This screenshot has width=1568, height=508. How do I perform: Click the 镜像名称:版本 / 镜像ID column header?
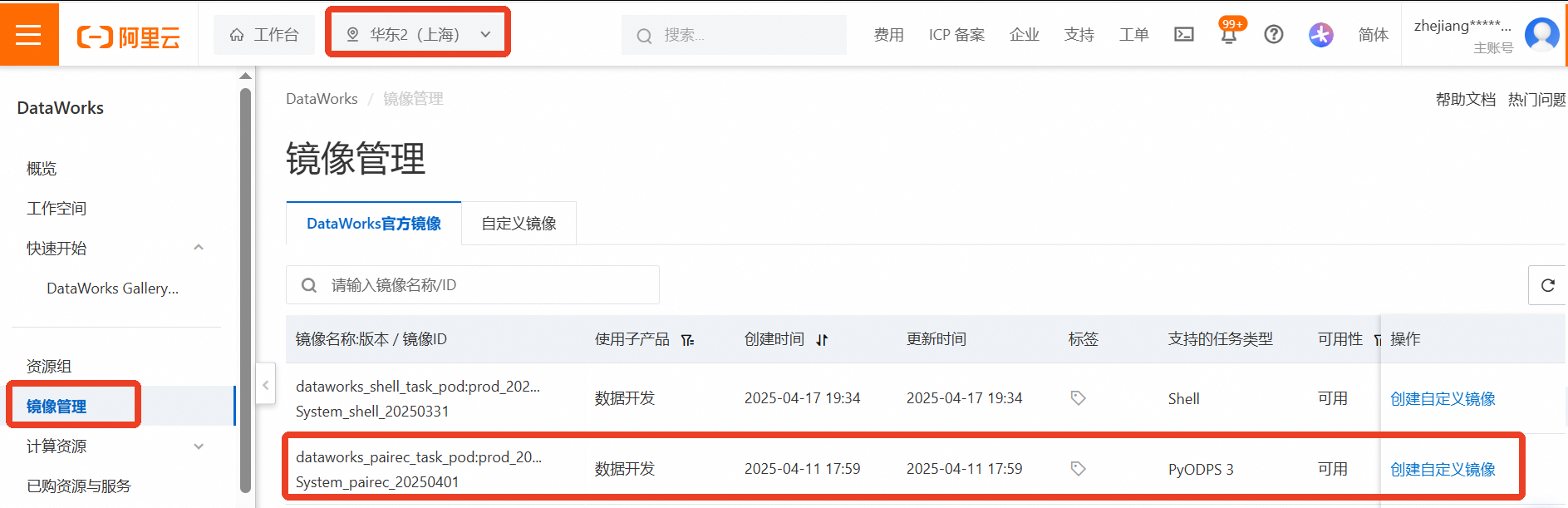(371, 339)
